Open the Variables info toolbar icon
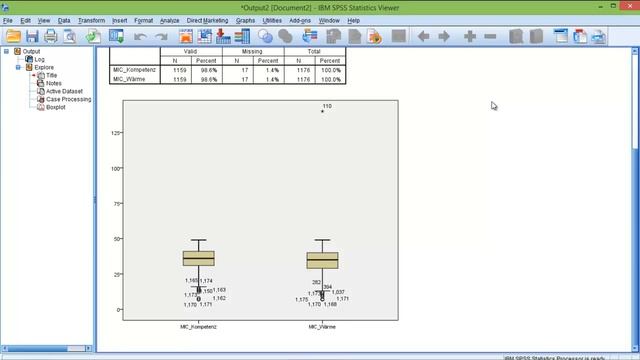640x360 pixels. pyautogui.click(x=242, y=36)
